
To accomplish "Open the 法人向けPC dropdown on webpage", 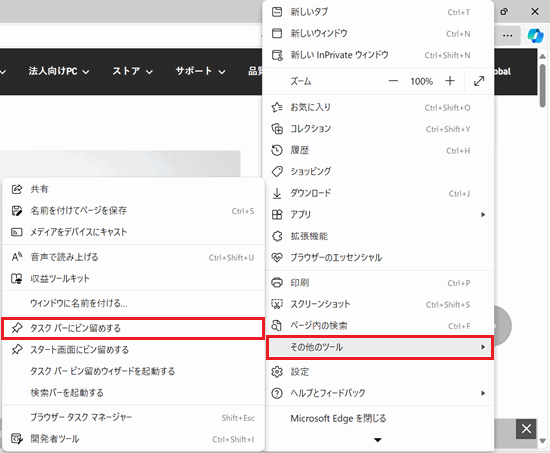I will 59,71.
